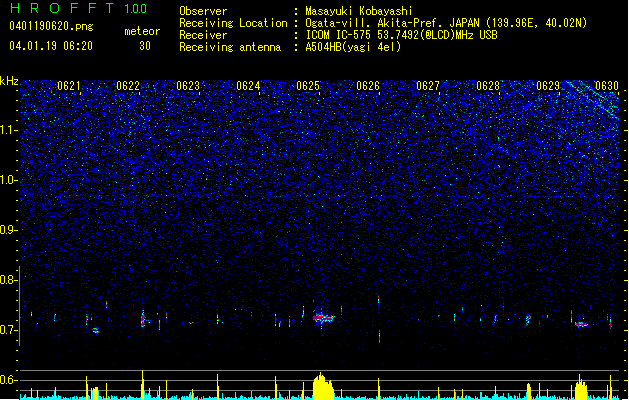
Task: Click the 0629 time marker
Action: 548,86
